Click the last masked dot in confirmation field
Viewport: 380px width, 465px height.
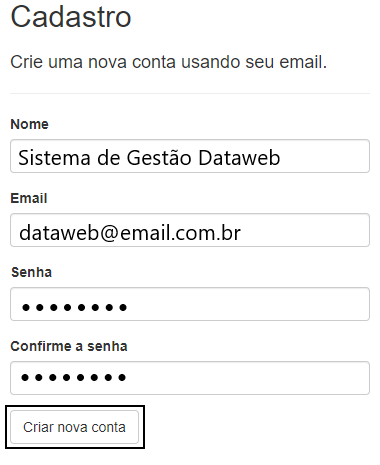(122, 378)
